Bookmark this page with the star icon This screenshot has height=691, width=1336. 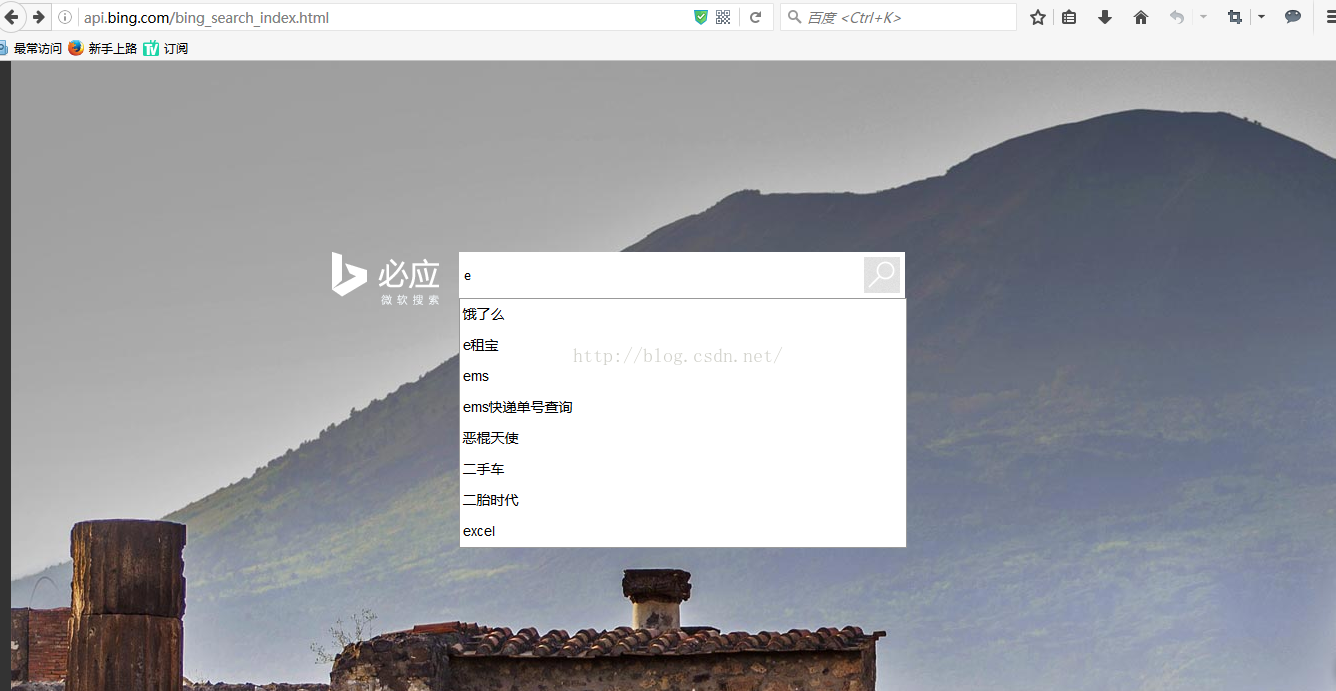point(1038,17)
